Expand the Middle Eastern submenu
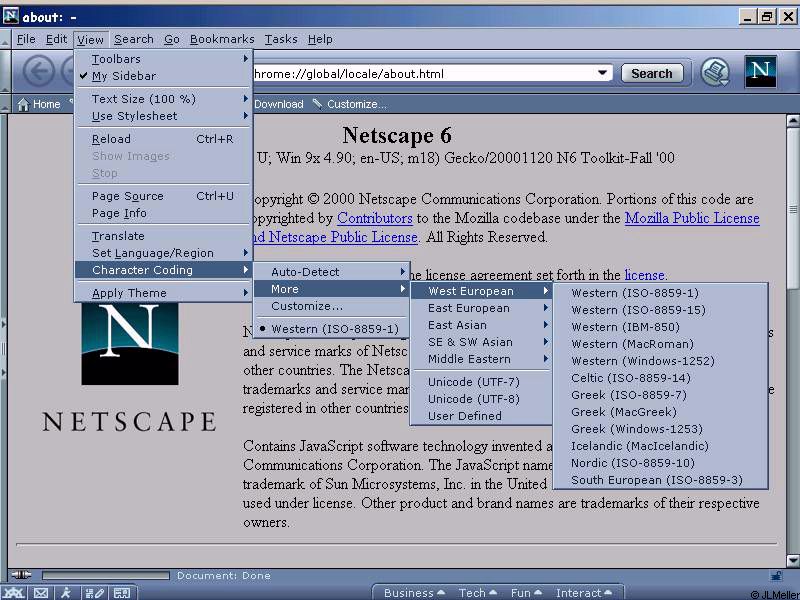The width and height of the screenshot is (800, 600). tap(481, 359)
